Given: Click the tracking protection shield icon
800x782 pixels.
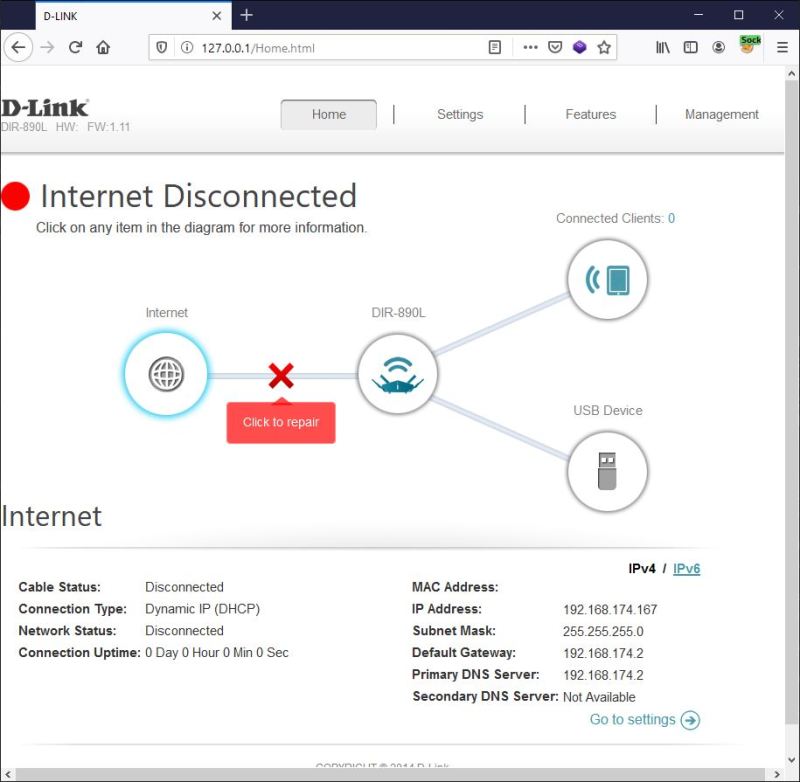Looking at the screenshot, I should click(162, 47).
